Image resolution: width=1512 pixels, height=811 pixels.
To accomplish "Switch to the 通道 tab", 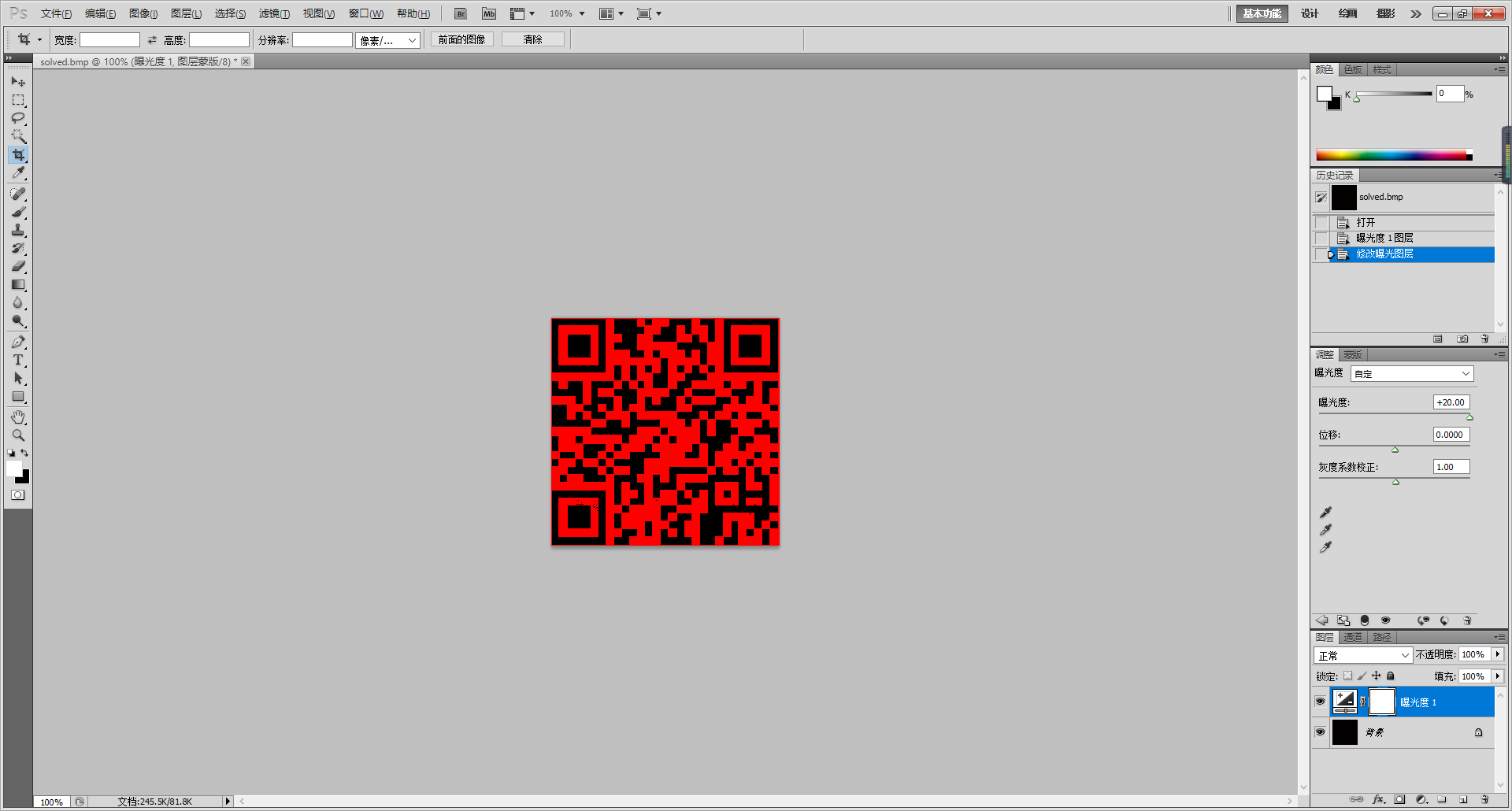I will (1353, 637).
